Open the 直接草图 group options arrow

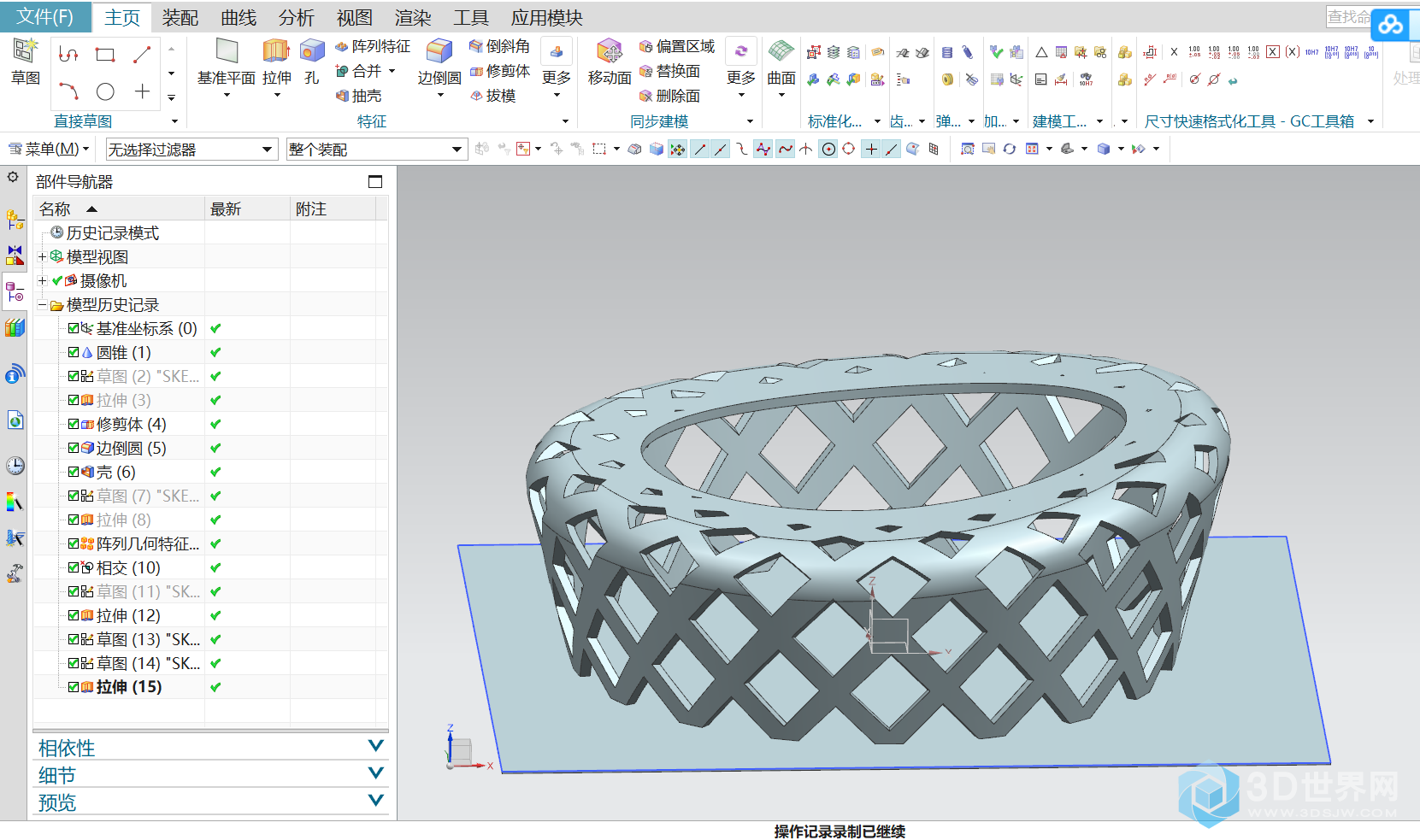(175, 121)
